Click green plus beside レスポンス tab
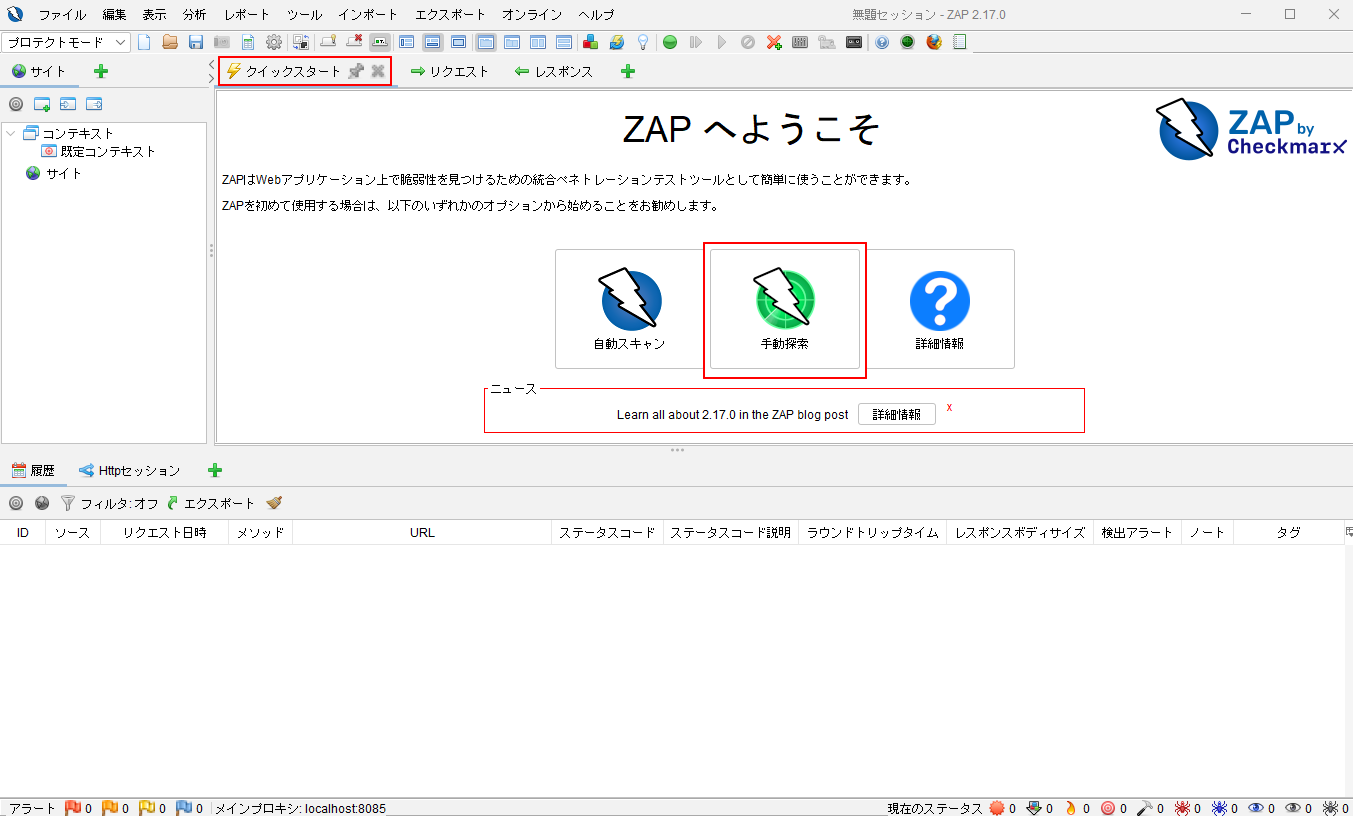Viewport: 1353px width, 817px height. pos(627,71)
